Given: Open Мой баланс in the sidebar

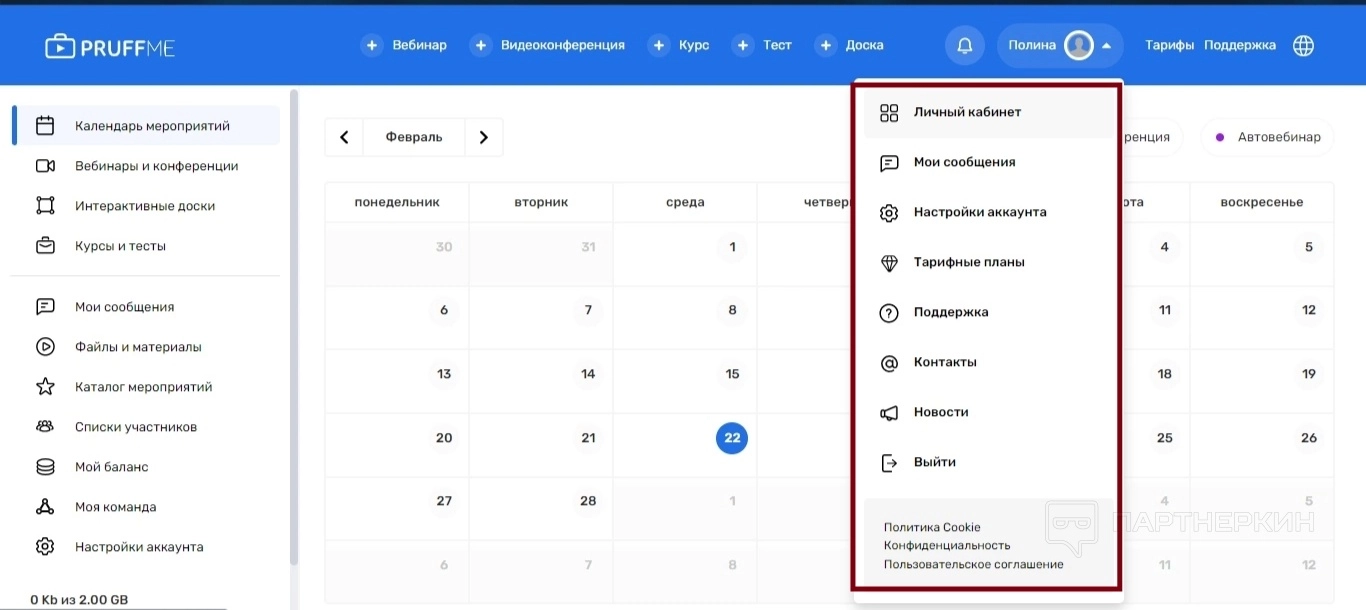Looking at the screenshot, I should click(111, 467).
